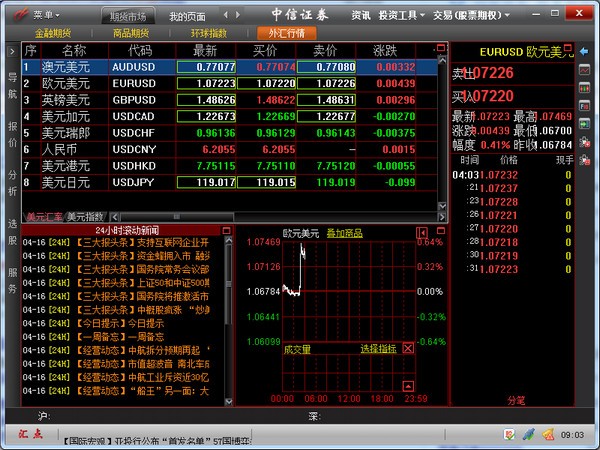Expand the left navigation sidebar arrow
This screenshot has width=600, height=450.
click(12, 51)
